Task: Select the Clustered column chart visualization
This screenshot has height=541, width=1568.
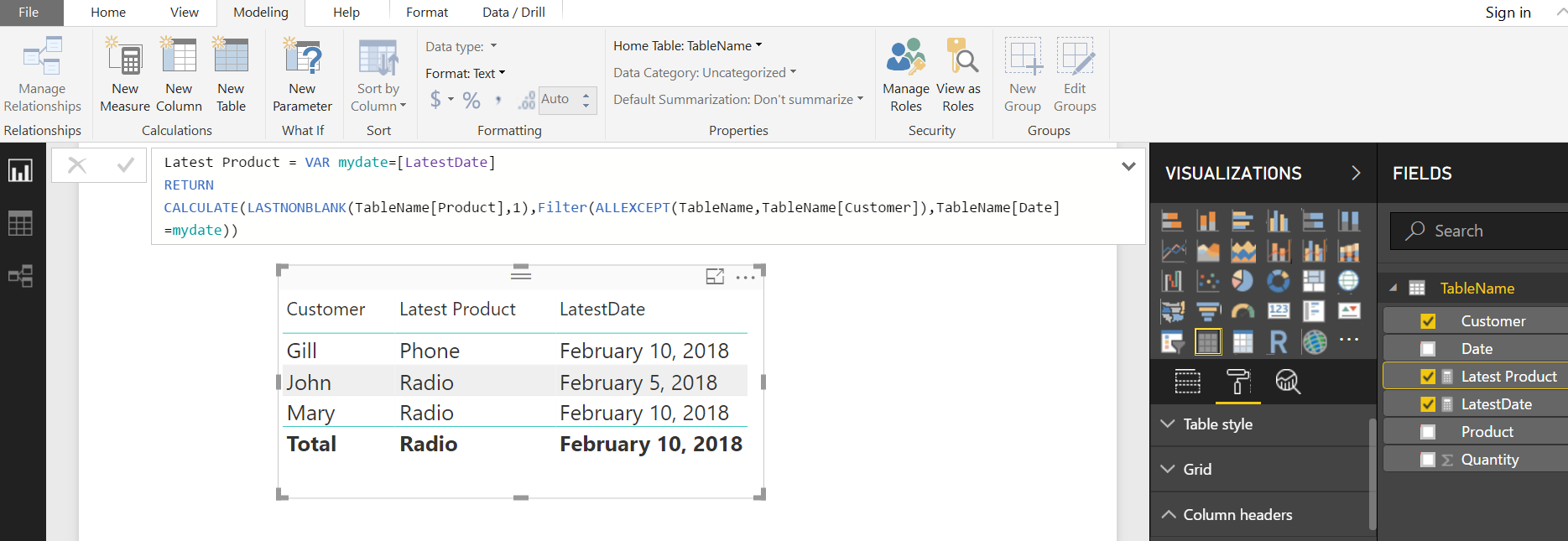Action: click(x=1278, y=221)
